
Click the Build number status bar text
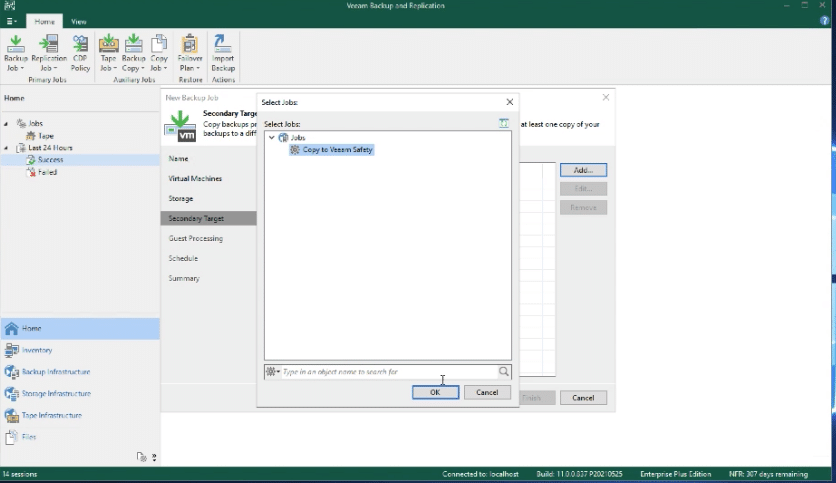(x=580, y=474)
